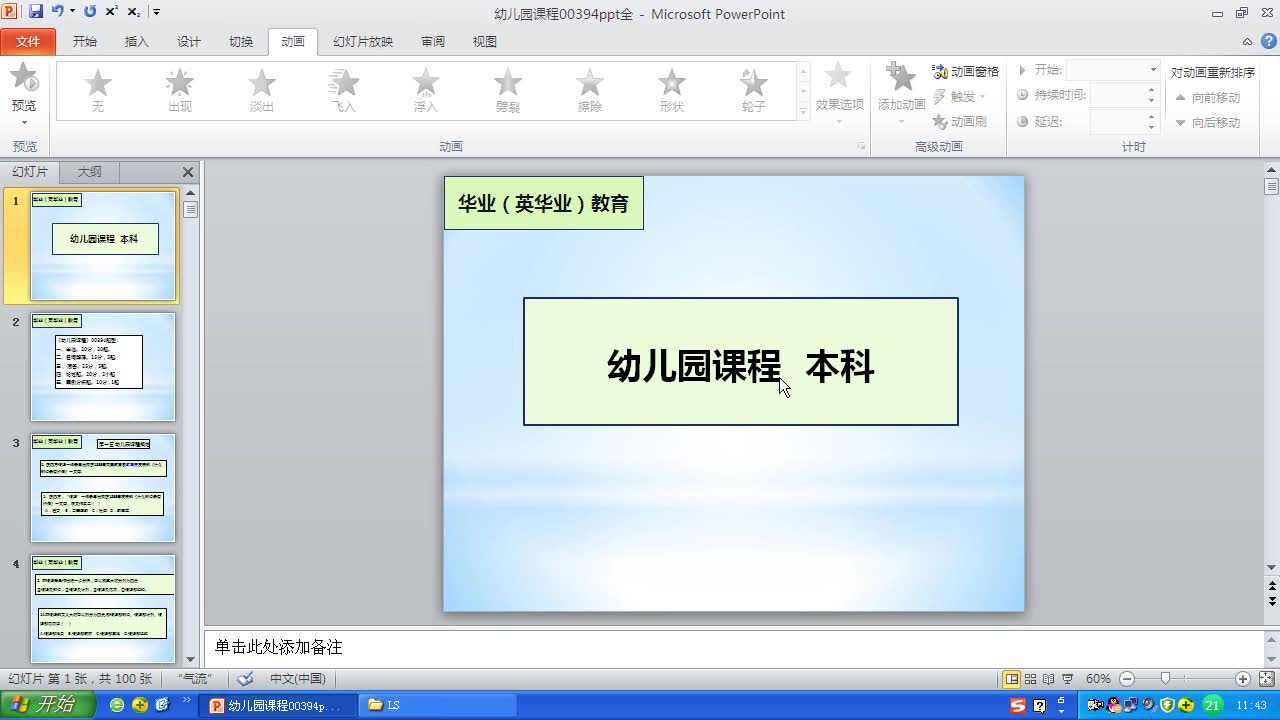Click the 向后移动 (Move Later) button
This screenshot has width=1280, height=720.
[1208, 123]
